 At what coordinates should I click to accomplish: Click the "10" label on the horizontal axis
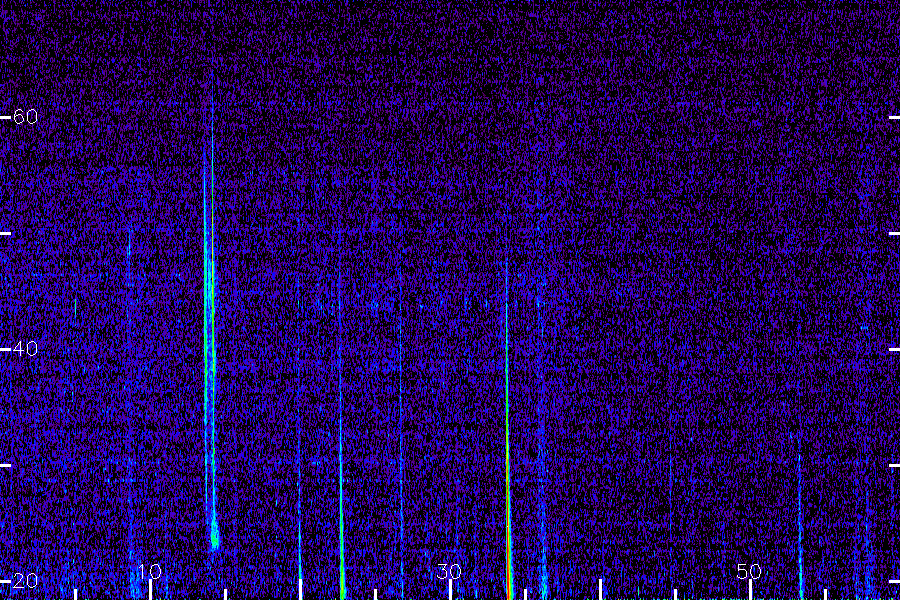[149, 571]
